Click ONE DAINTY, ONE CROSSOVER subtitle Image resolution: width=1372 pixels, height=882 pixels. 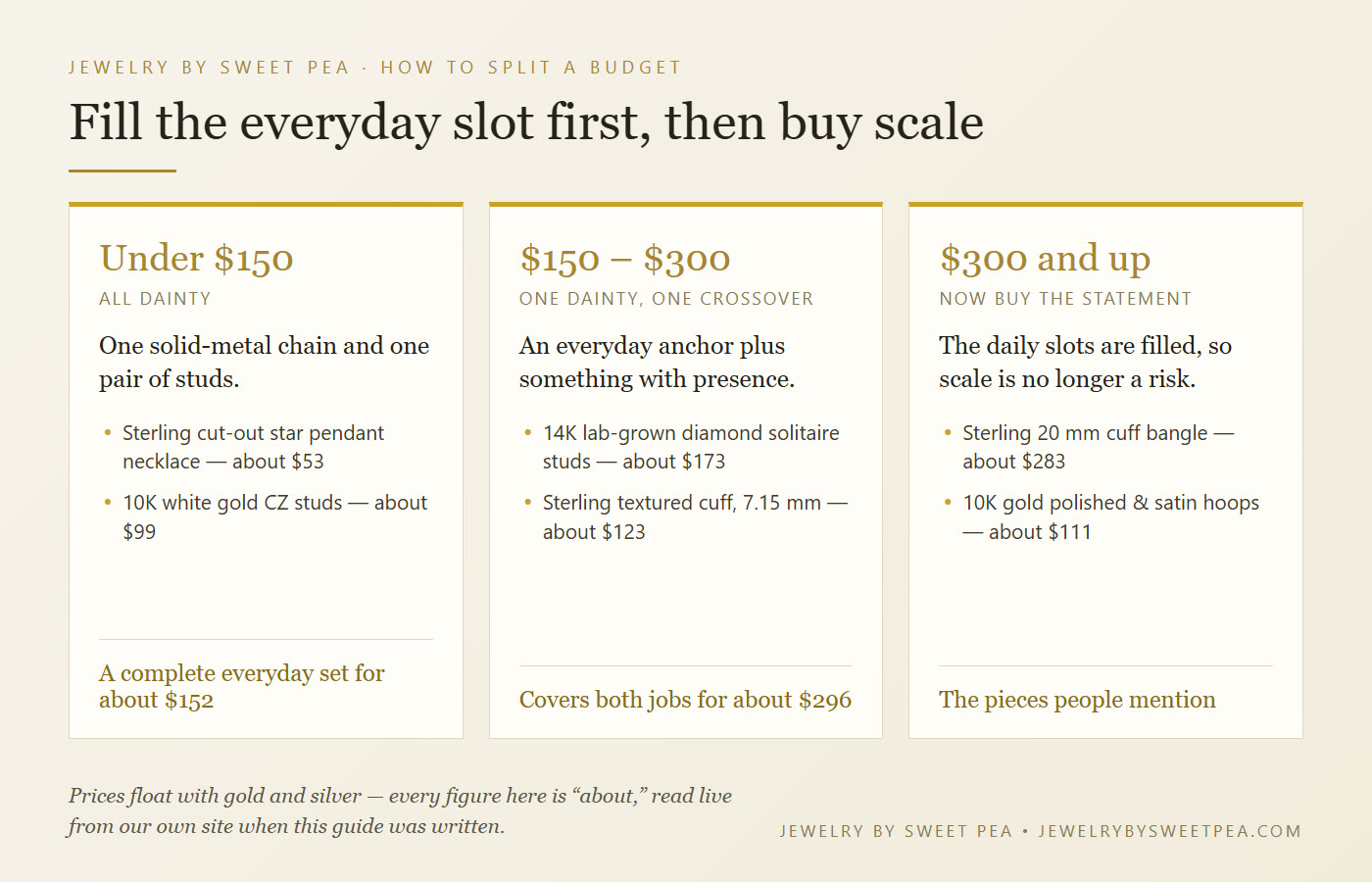(x=666, y=299)
